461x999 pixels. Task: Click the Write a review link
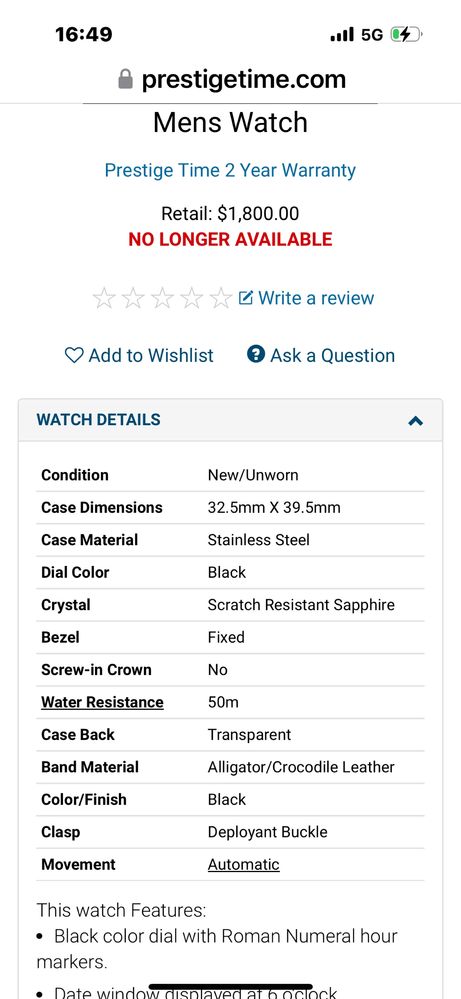pyautogui.click(x=316, y=298)
